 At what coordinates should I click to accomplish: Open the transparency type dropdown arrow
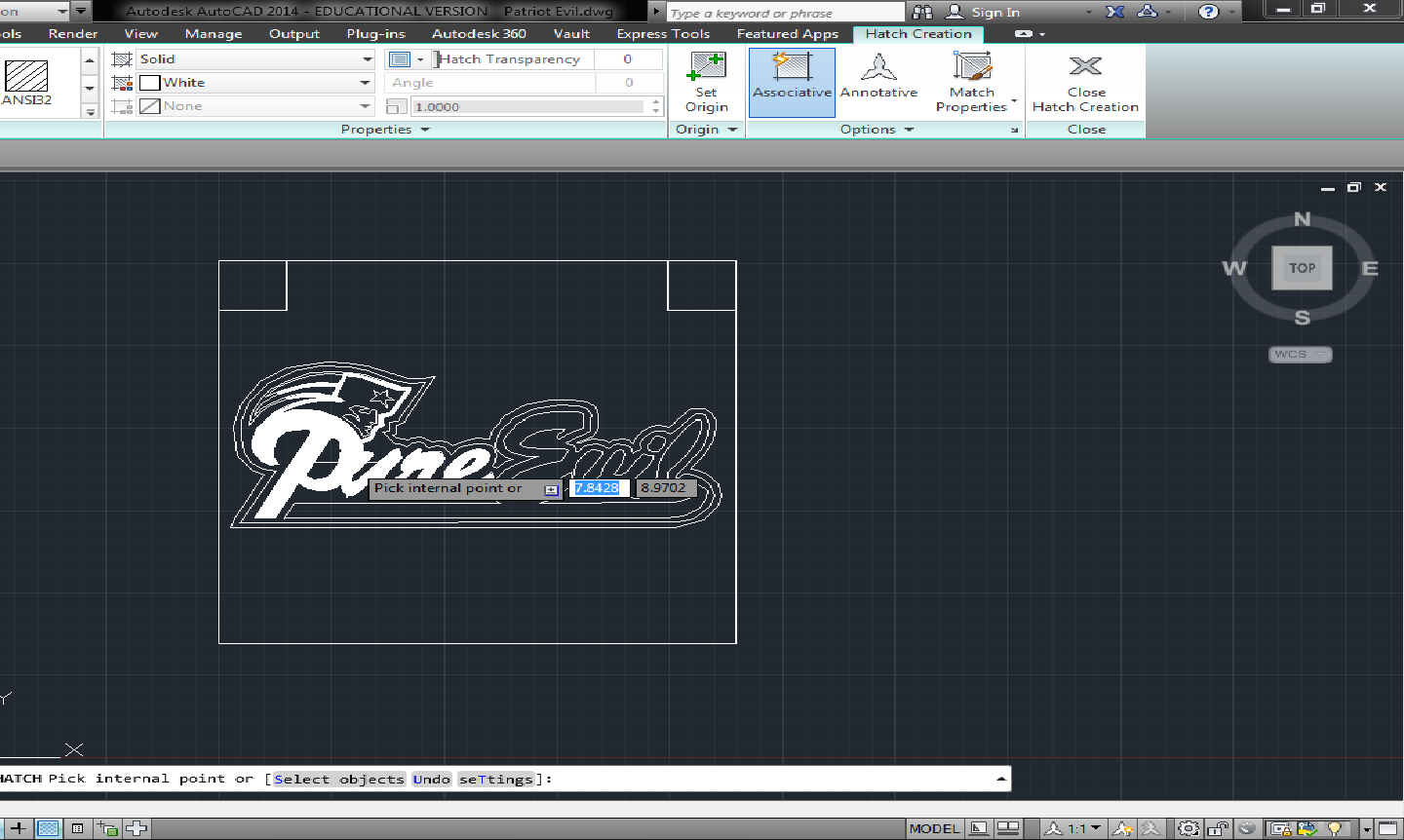pos(420,59)
